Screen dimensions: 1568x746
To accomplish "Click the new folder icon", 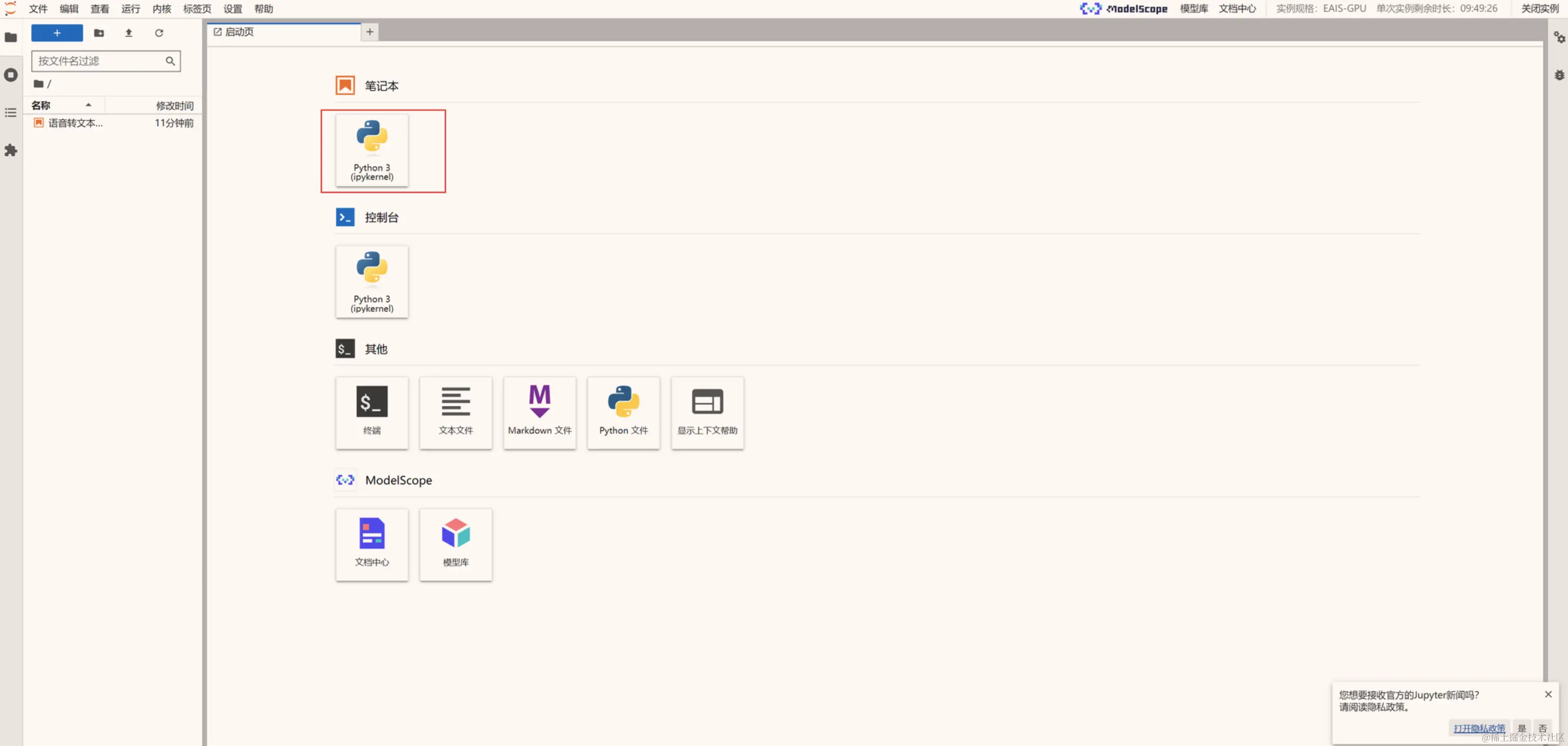I will tap(99, 33).
